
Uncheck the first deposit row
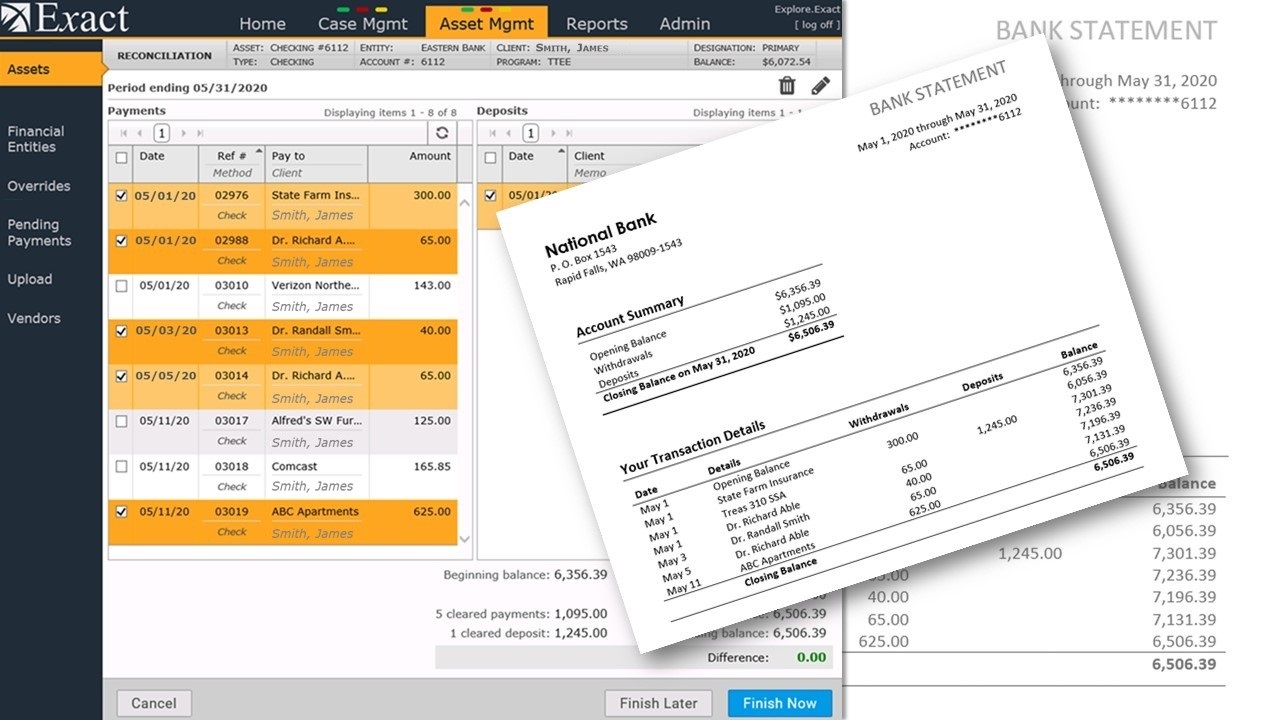[491, 196]
